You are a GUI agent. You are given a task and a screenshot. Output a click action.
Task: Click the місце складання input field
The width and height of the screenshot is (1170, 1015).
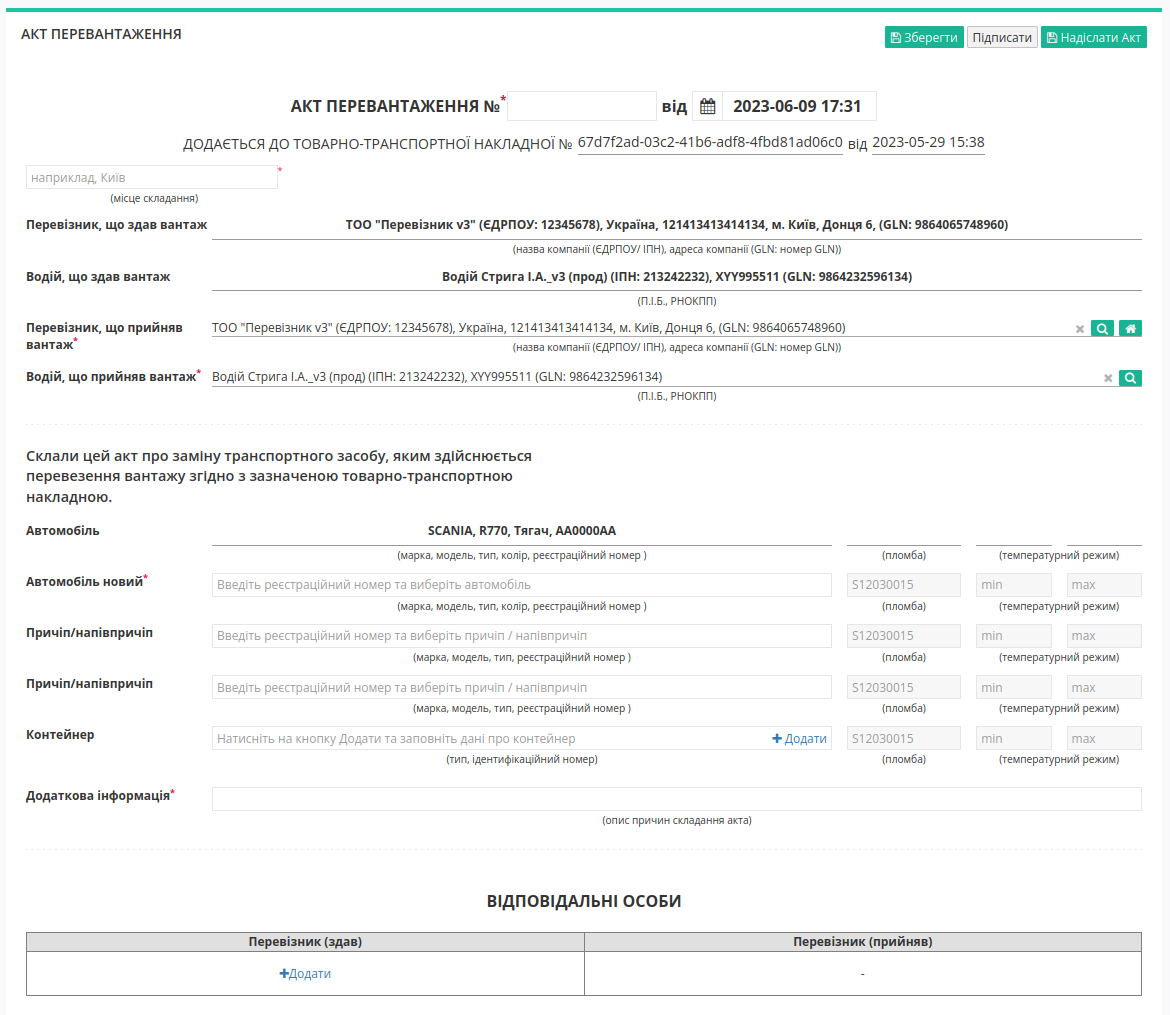click(x=152, y=177)
